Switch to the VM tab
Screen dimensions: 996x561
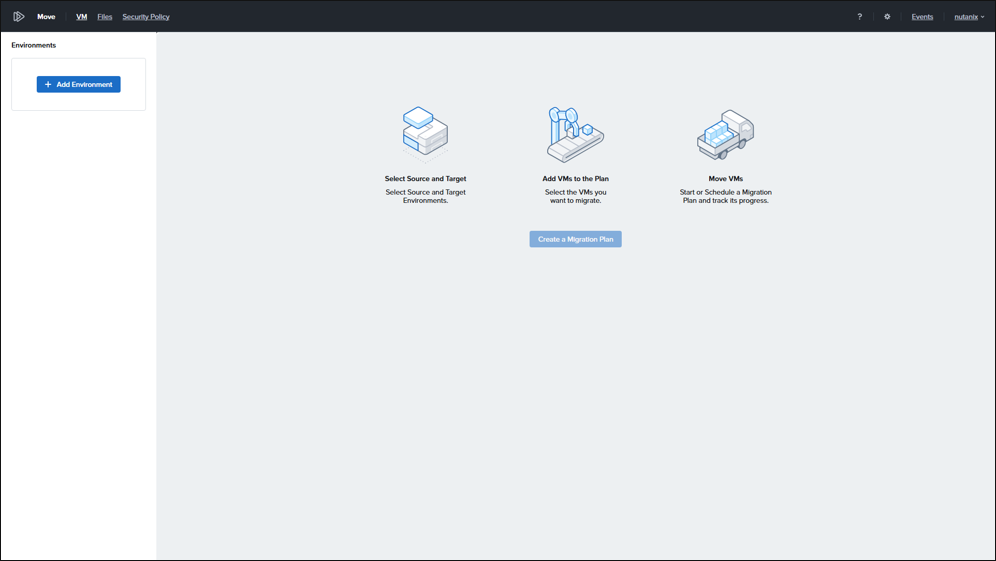pyautogui.click(x=82, y=17)
